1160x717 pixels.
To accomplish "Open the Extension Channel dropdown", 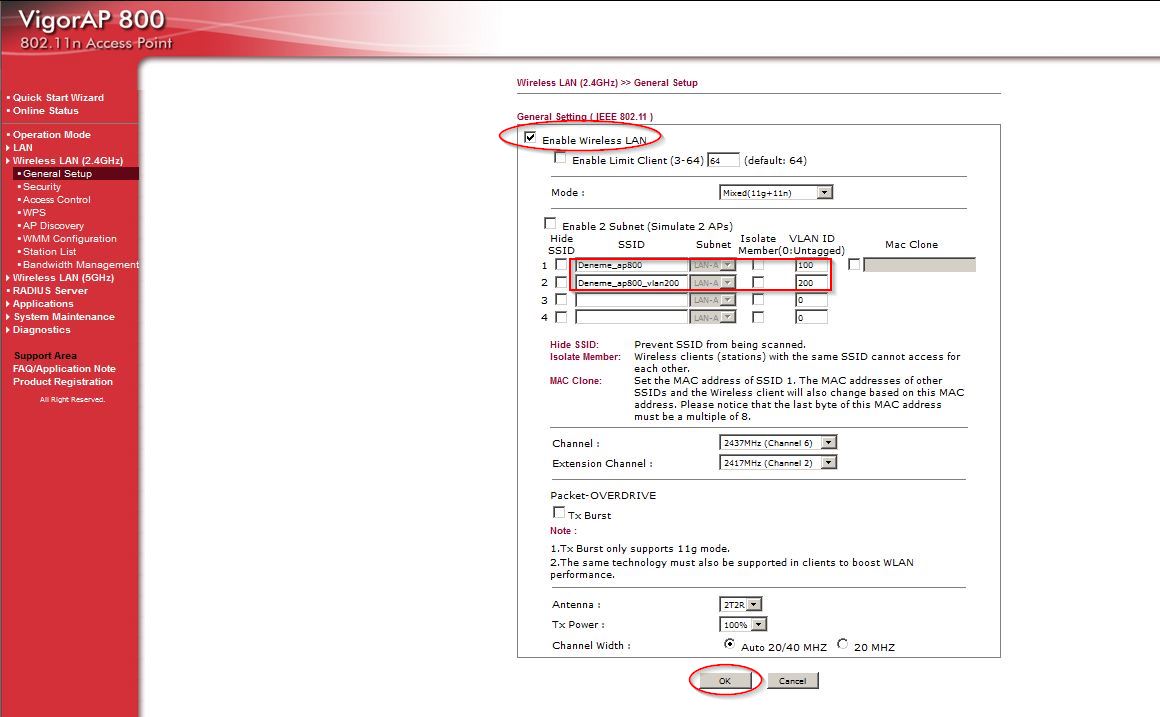I will [x=778, y=463].
